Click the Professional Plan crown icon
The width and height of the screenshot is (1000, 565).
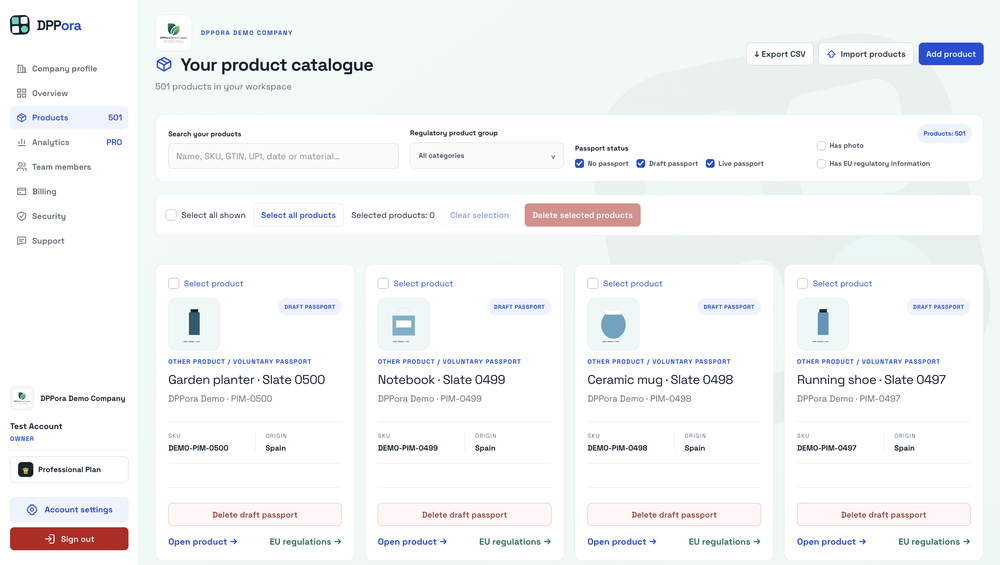(x=26, y=470)
